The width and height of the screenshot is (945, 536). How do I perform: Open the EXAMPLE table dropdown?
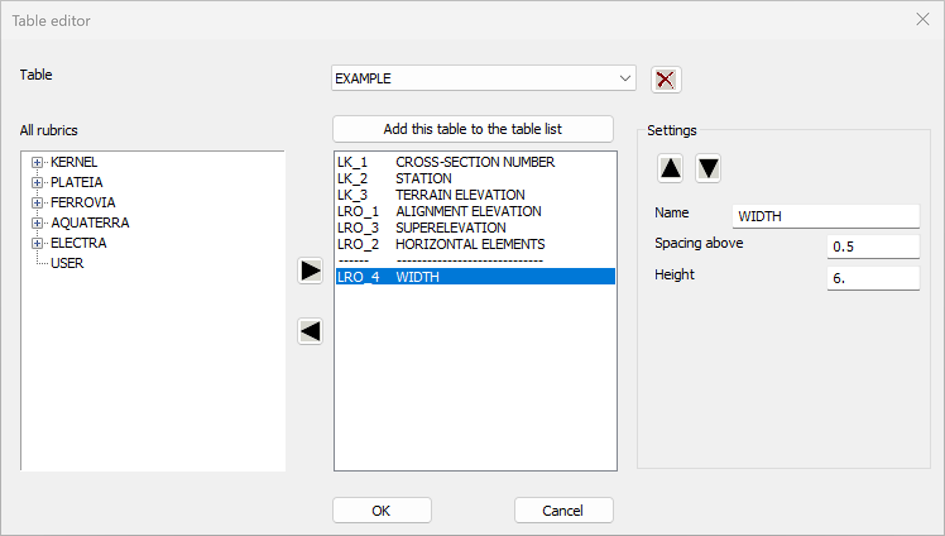625,78
